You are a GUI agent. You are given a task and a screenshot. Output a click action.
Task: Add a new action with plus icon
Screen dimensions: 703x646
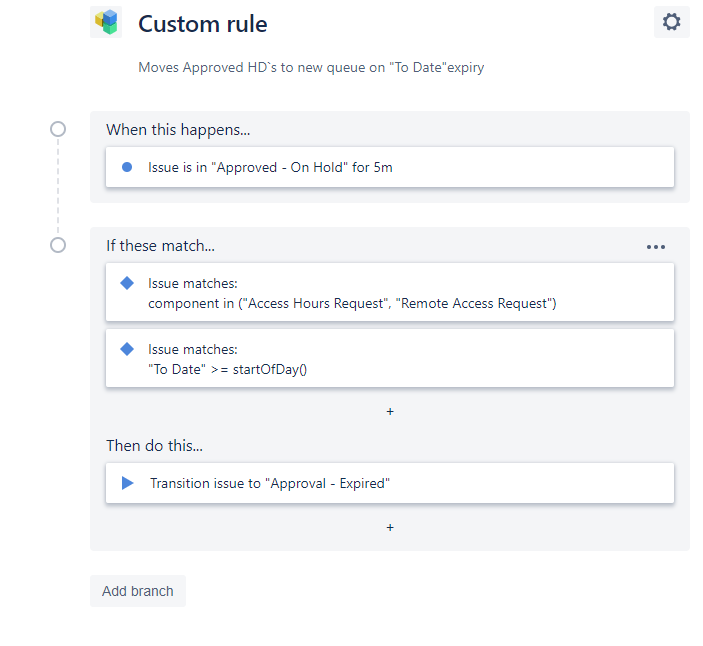click(390, 527)
